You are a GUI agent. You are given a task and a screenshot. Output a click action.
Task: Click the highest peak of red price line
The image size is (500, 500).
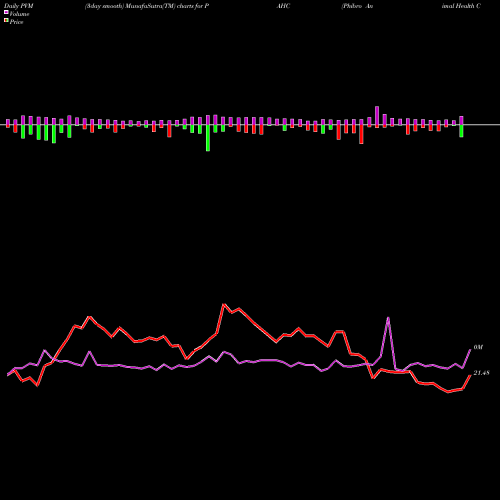[x=224, y=304]
